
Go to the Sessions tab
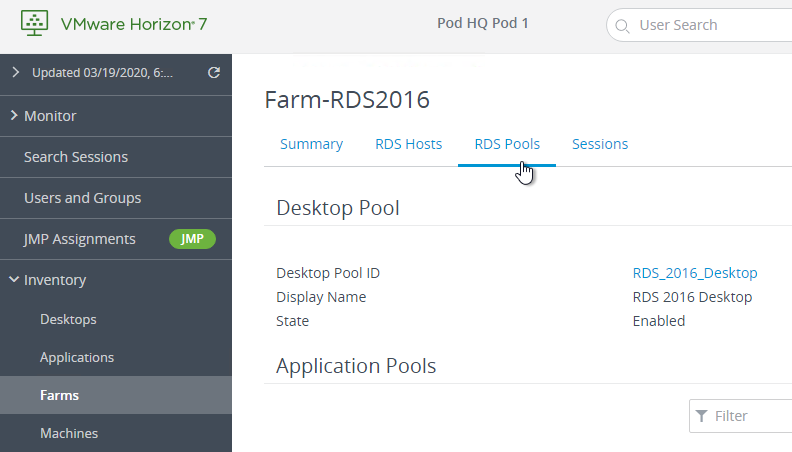[x=600, y=144]
